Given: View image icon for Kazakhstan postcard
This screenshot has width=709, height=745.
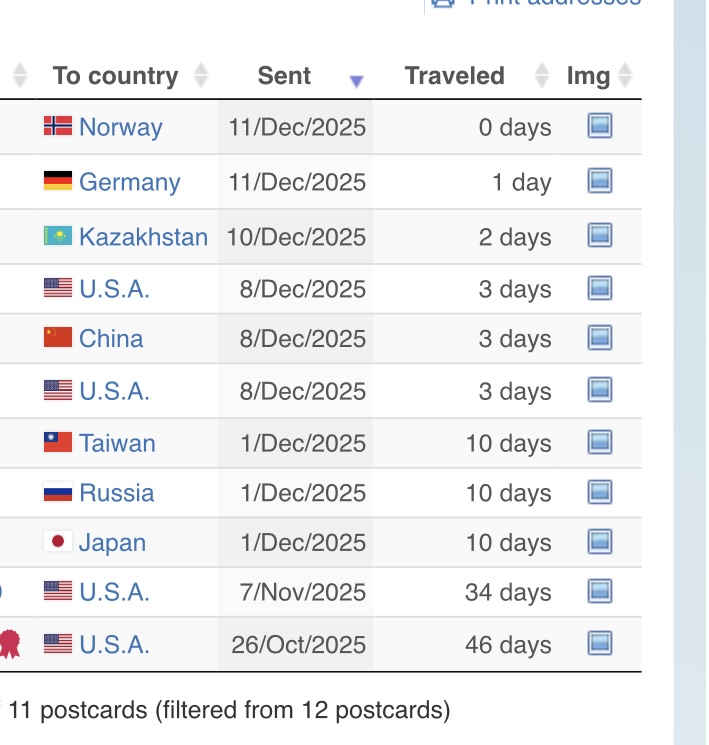Looking at the screenshot, I should [599, 235].
